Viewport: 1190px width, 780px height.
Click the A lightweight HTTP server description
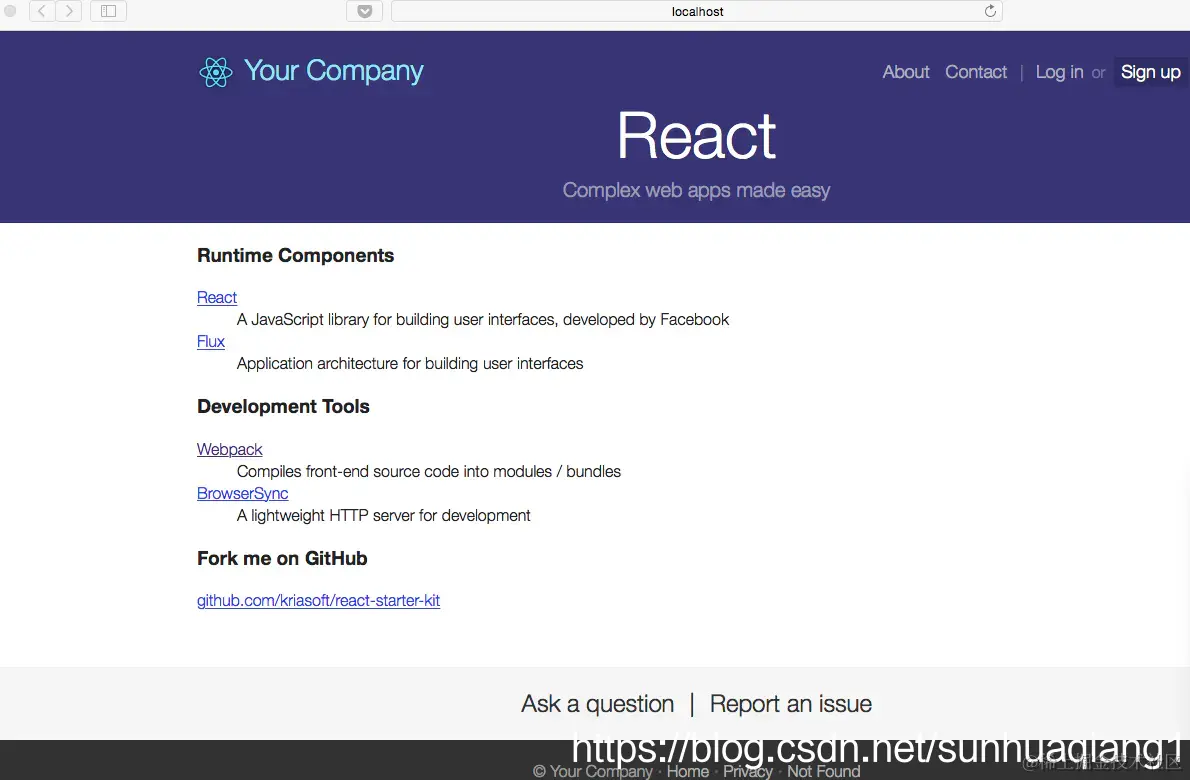(x=383, y=516)
